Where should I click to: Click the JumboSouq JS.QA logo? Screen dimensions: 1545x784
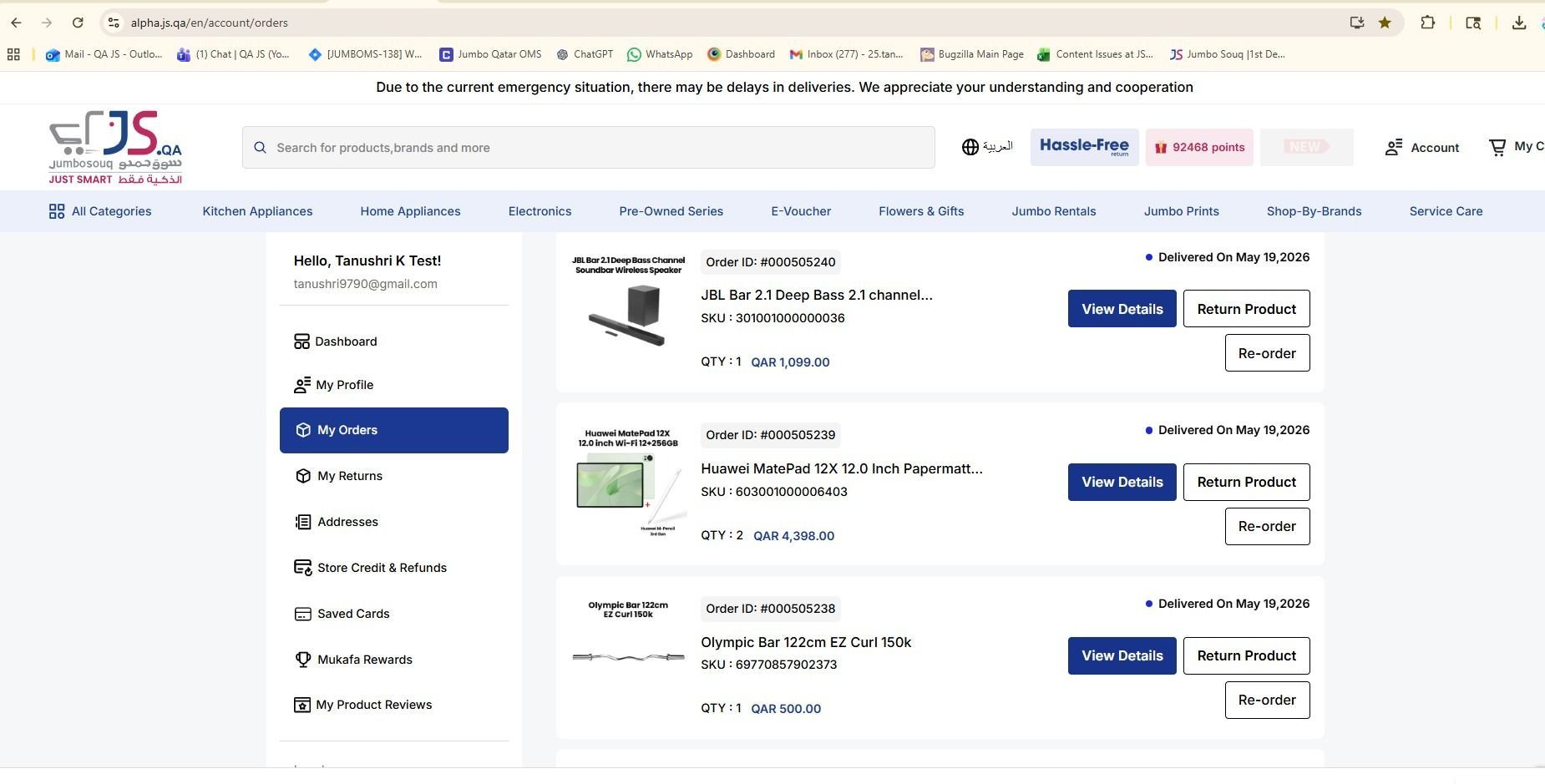[x=115, y=147]
